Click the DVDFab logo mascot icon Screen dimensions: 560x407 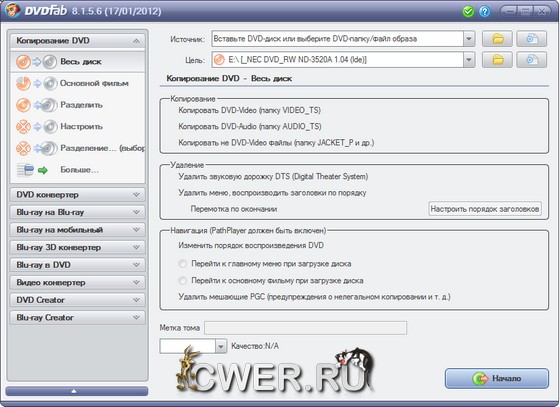[x=12, y=10]
